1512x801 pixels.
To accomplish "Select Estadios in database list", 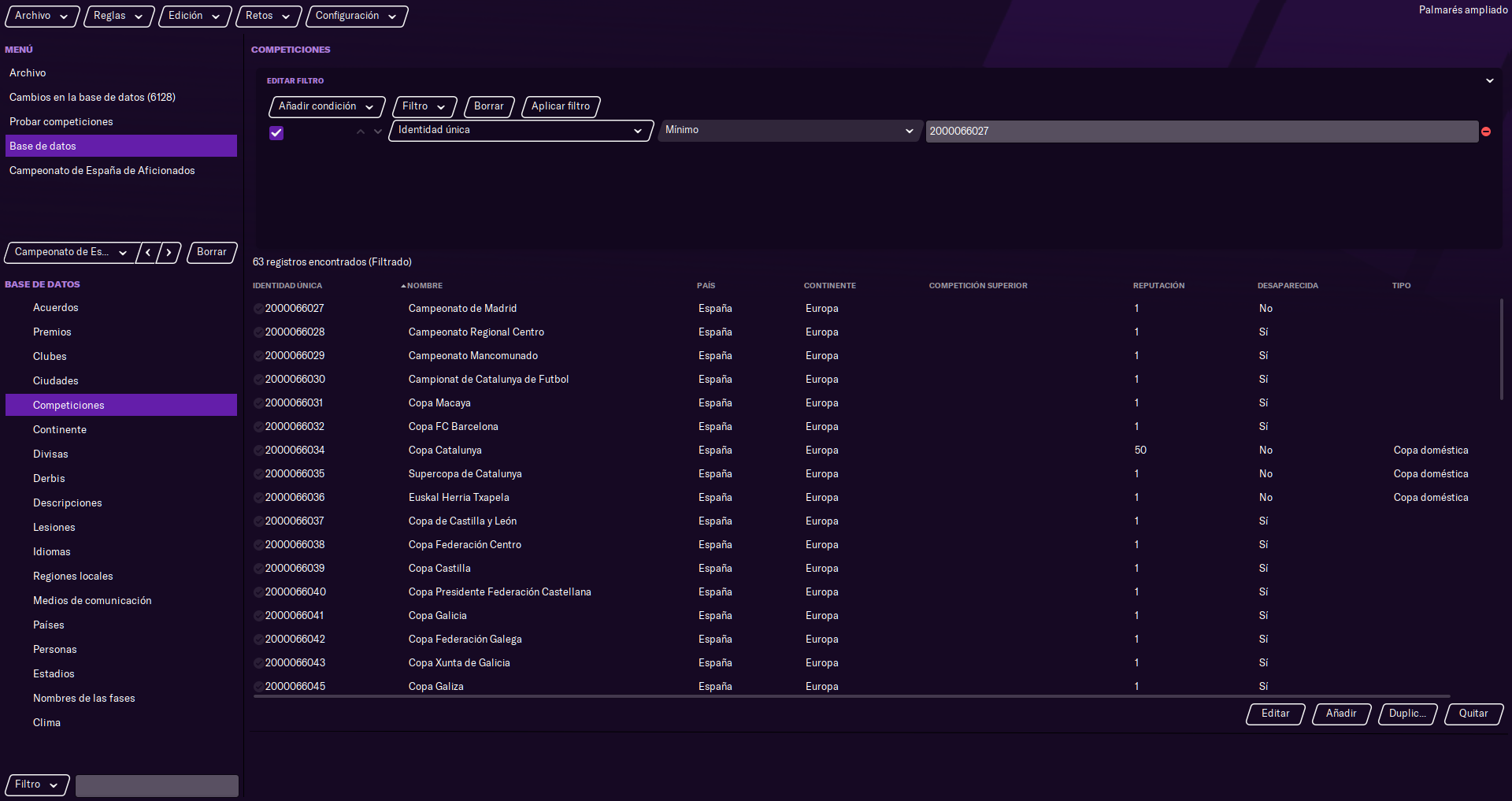I will [121, 674].
